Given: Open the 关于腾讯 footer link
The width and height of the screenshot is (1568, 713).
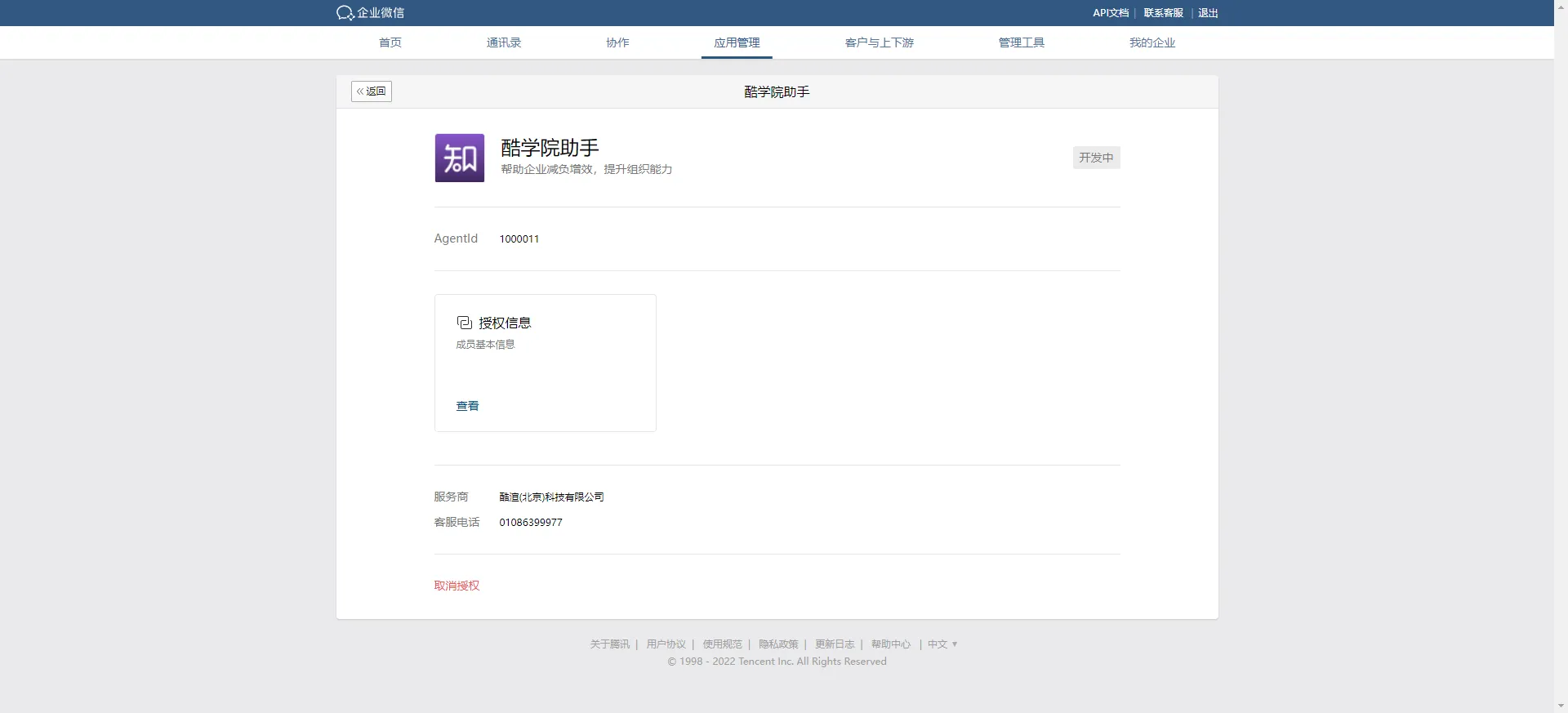Looking at the screenshot, I should coord(610,644).
